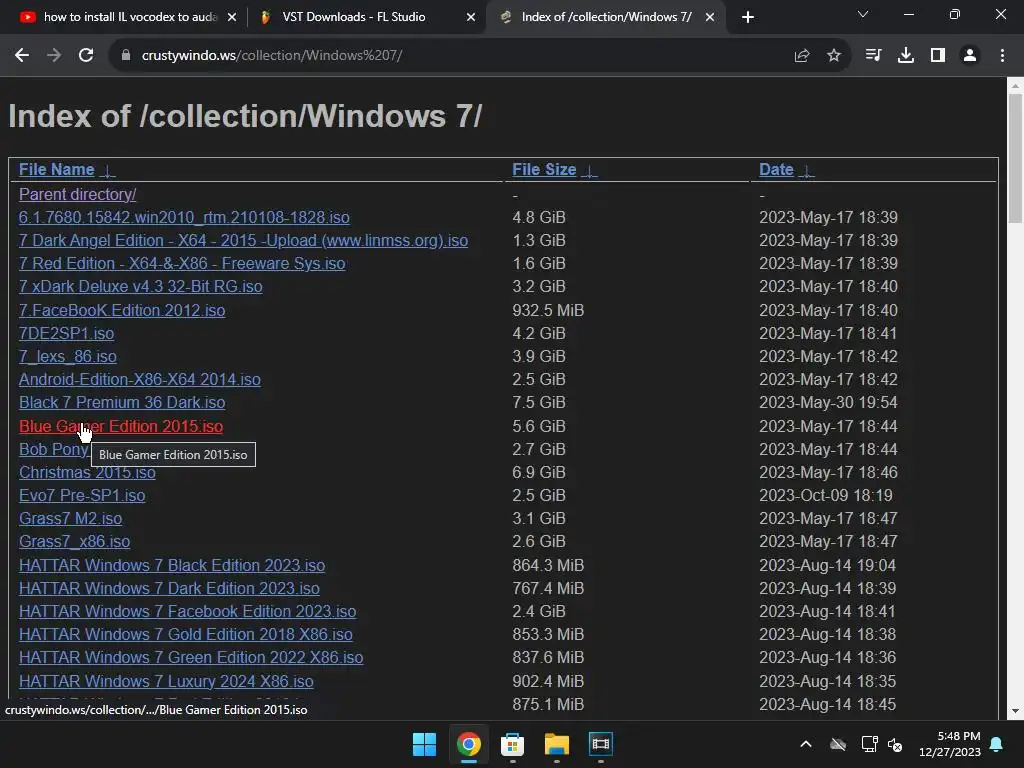The height and width of the screenshot is (768, 1024).
Task: Select the 7.5 GiB file size cell
Action: [539, 403]
